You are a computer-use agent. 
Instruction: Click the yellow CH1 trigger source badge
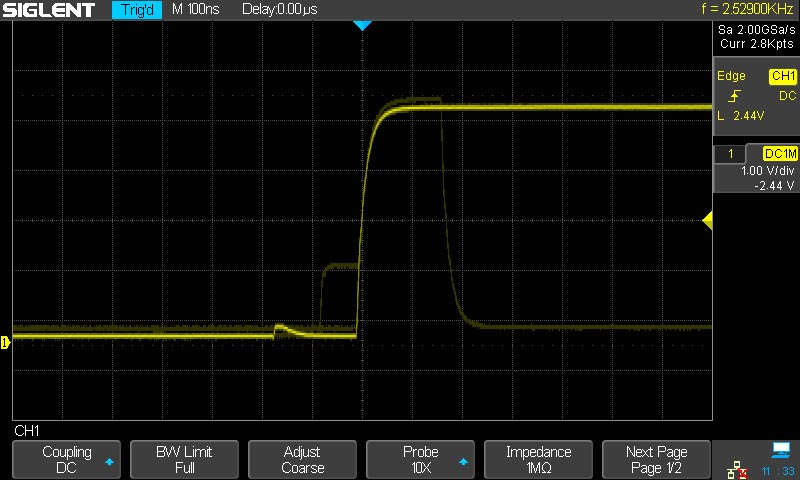click(782, 76)
